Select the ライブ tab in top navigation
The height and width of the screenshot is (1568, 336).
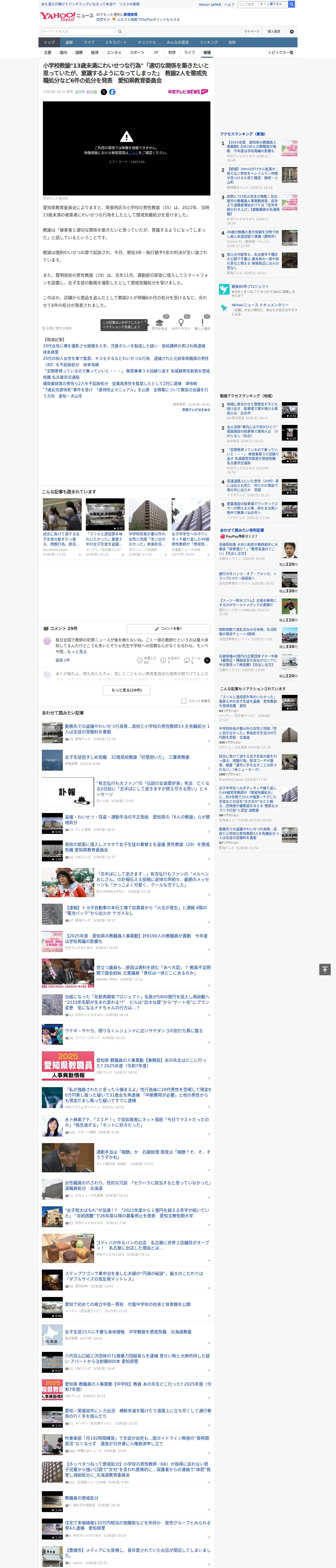point(89,42)
